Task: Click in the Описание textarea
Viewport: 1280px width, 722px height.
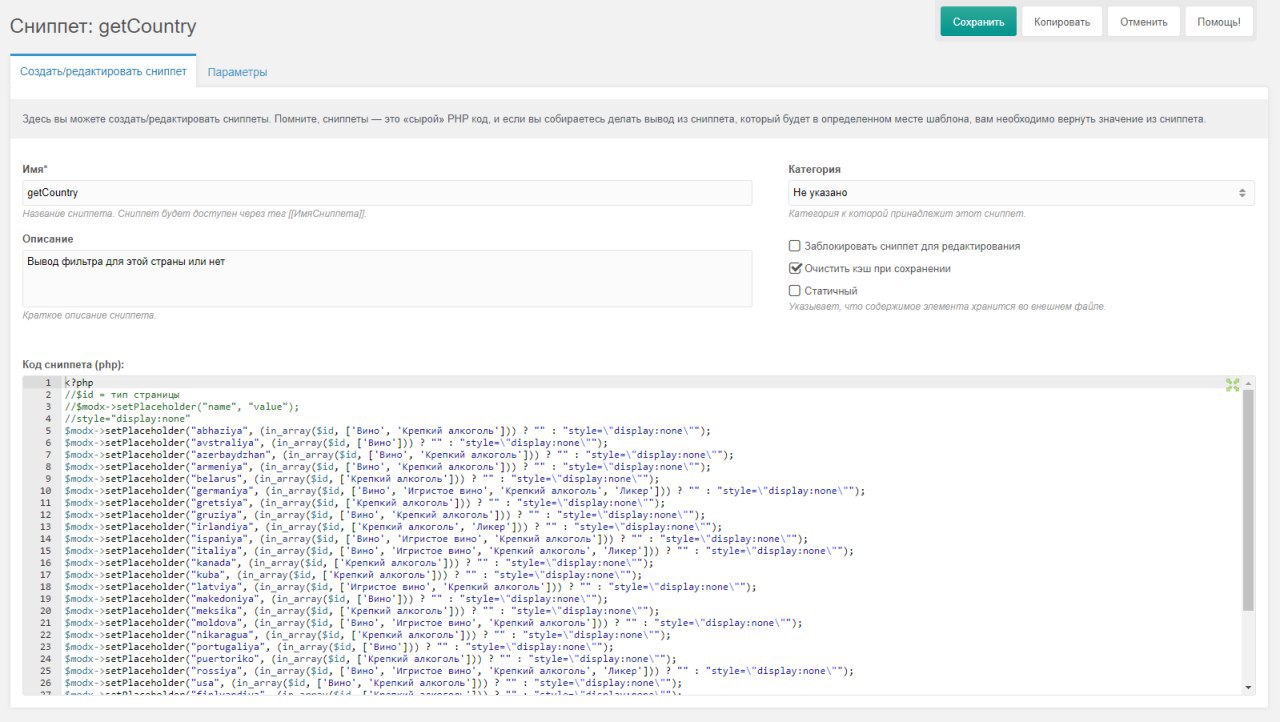Action: [x=387, y=278]
